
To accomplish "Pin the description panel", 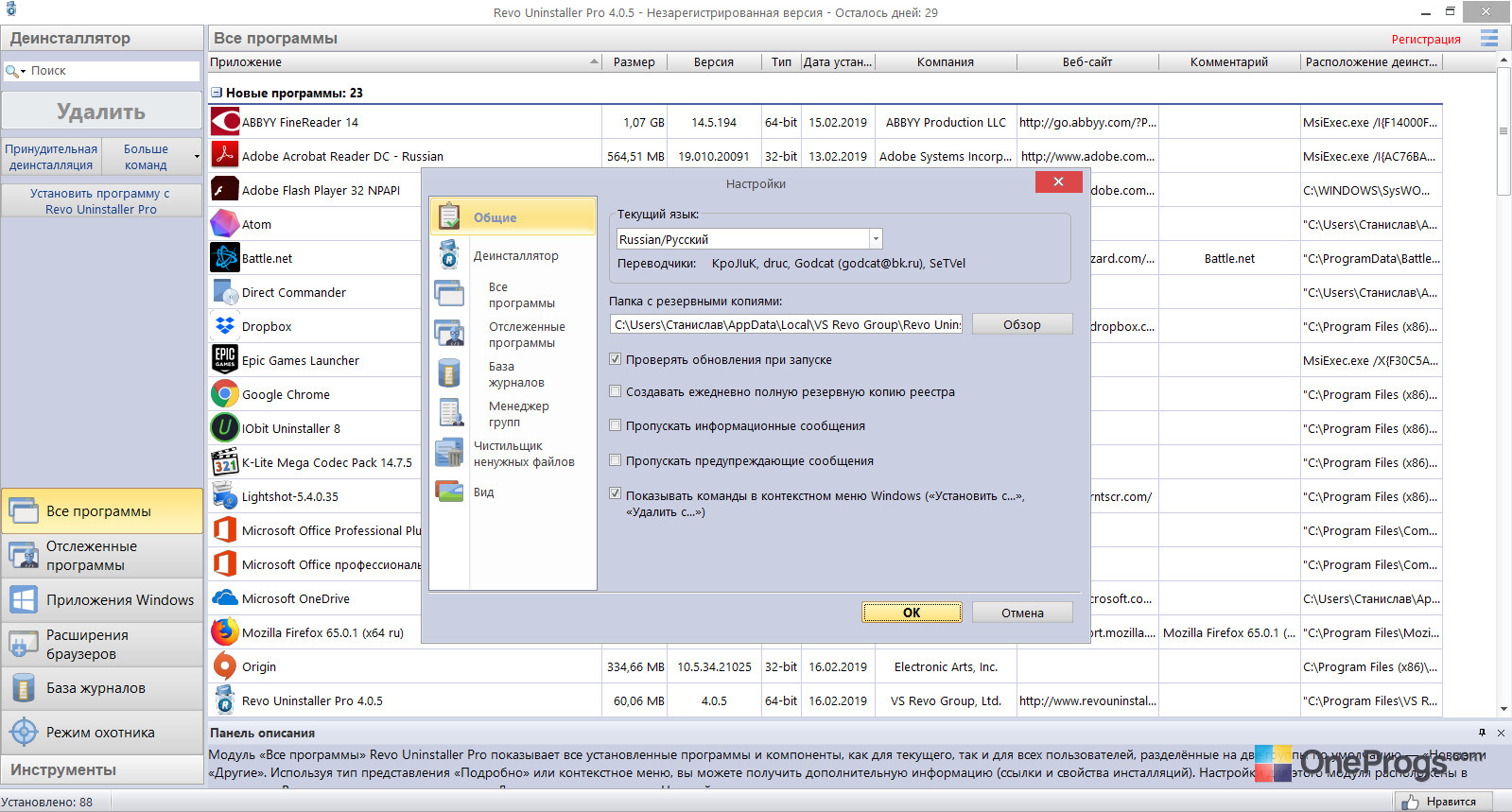I will click(x=1482, y=733).
